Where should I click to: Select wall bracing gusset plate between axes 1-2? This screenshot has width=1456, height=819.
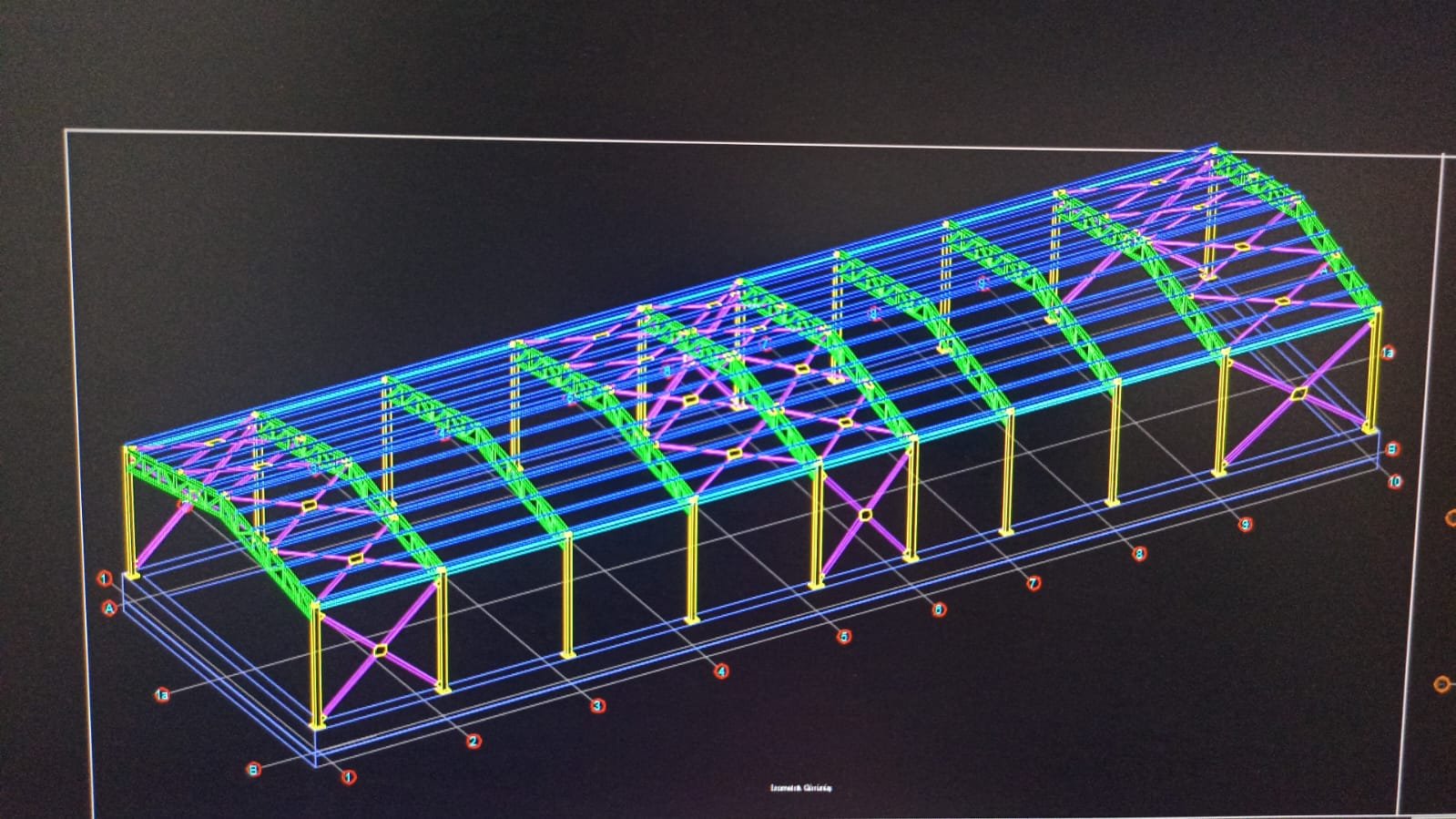380,650
